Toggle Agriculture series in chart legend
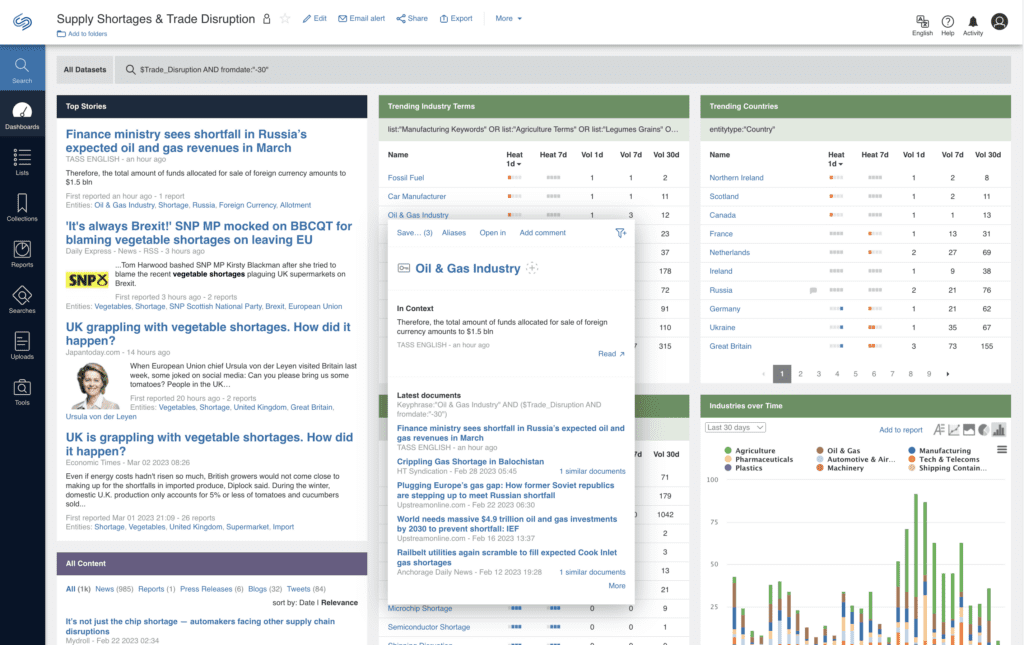This screenshot has height=645, width=1024. 750,450
